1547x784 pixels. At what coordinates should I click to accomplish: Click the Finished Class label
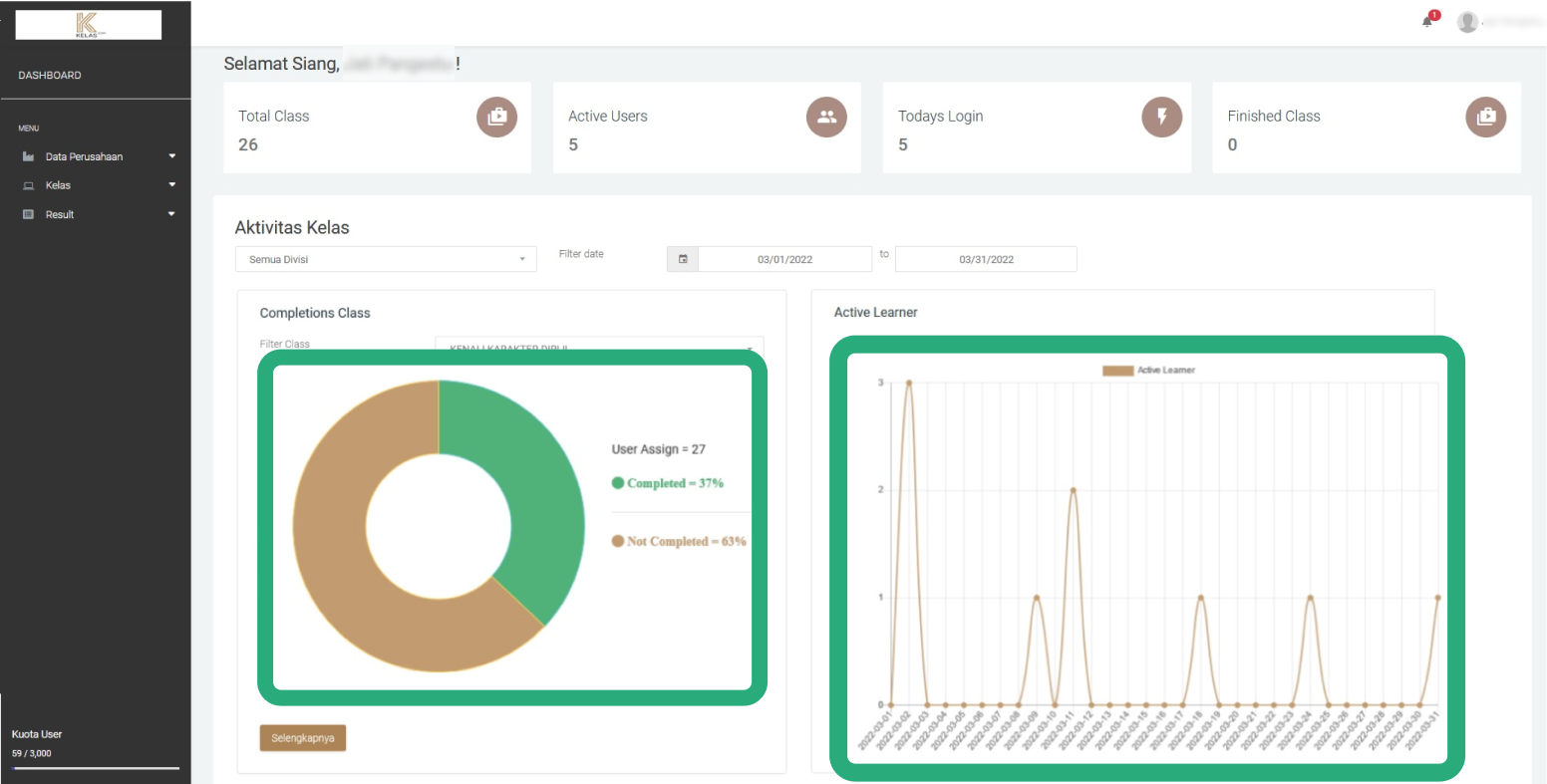[1274, 117]
